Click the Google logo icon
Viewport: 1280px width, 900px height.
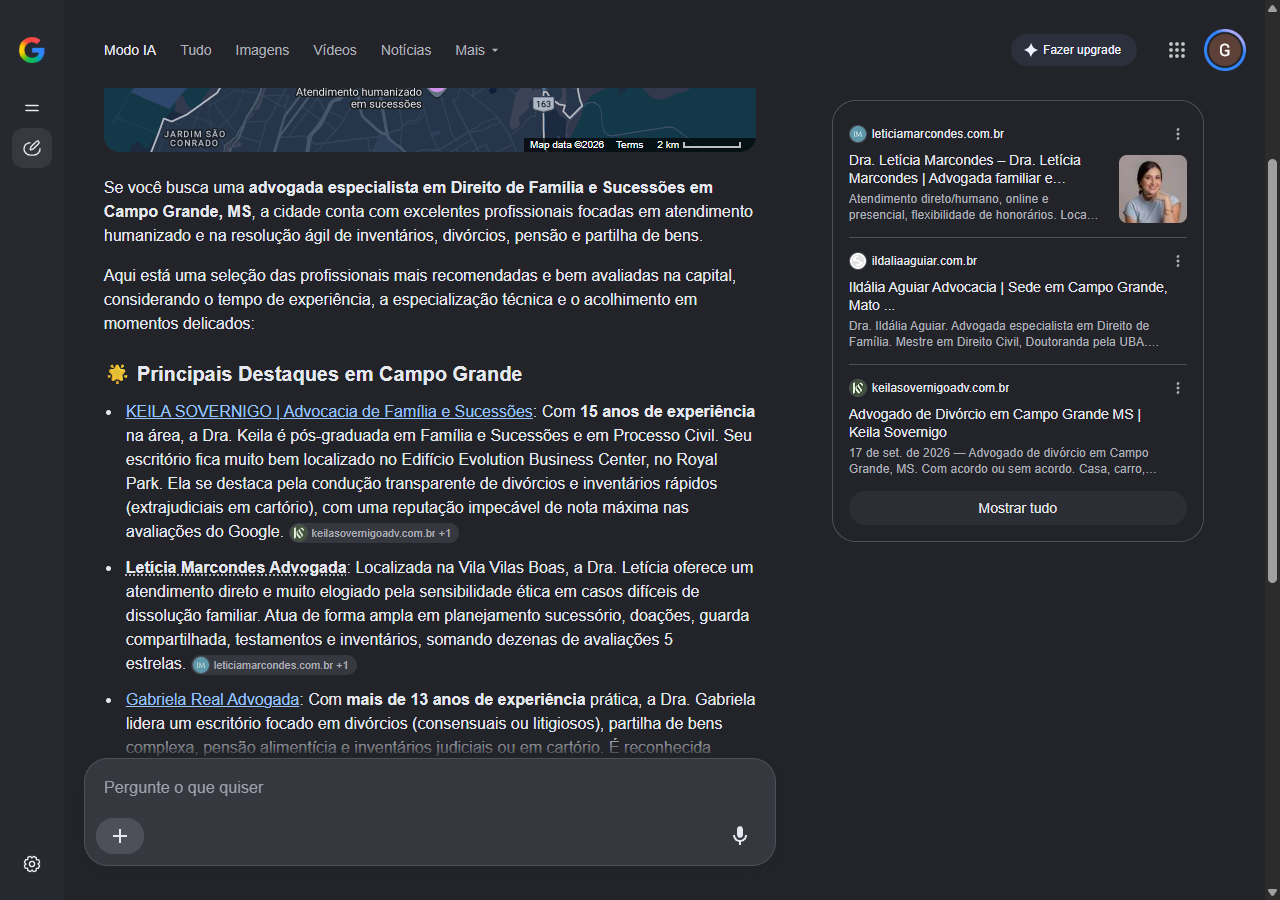pyautogui.click(x=32, y=50)
